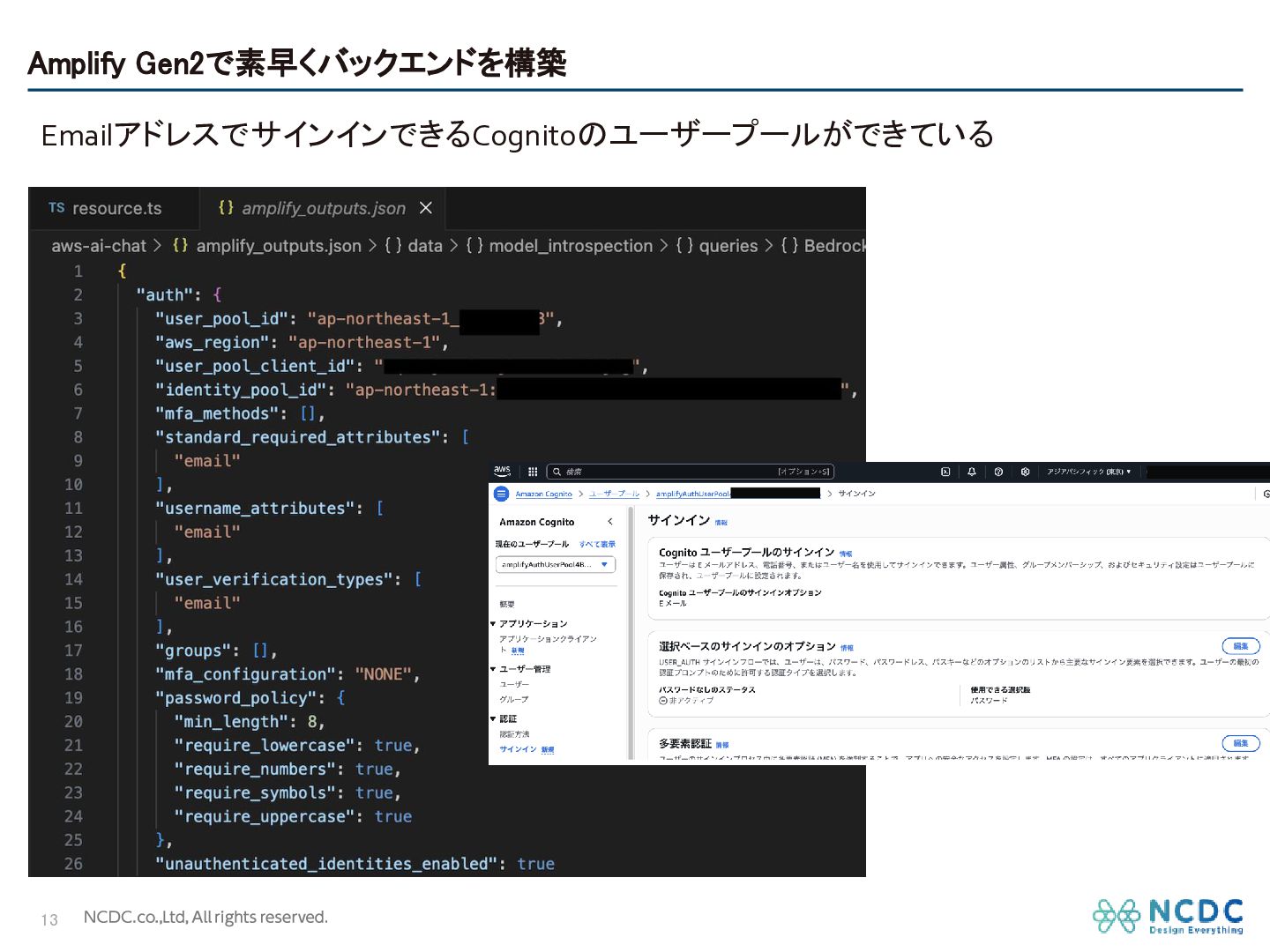Click the すべて表示 link

598,544
